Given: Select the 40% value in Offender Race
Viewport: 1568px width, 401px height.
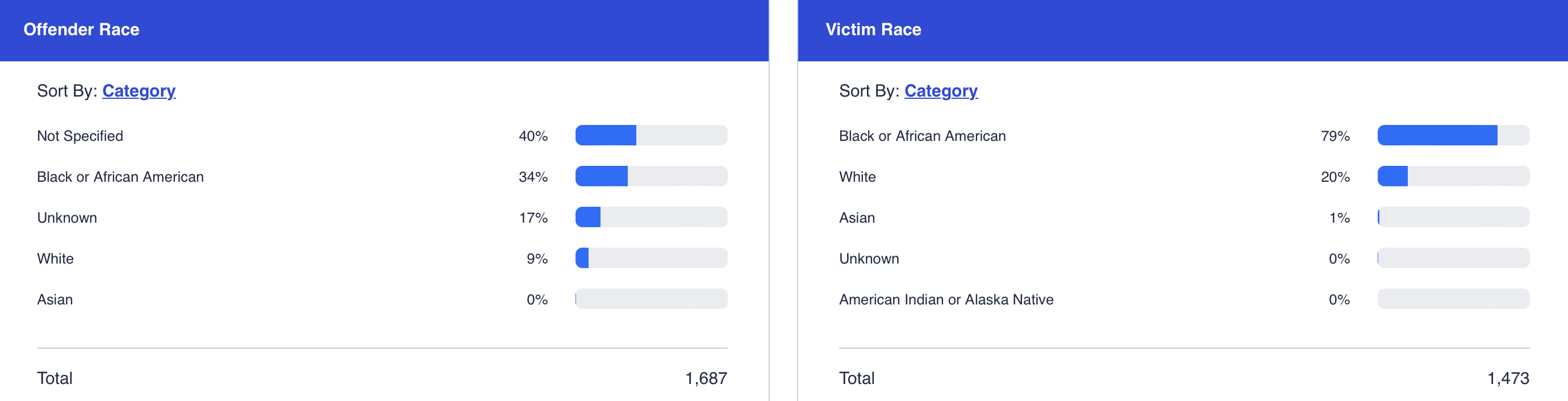Looking at the screenshot, I should pos(533,136).
